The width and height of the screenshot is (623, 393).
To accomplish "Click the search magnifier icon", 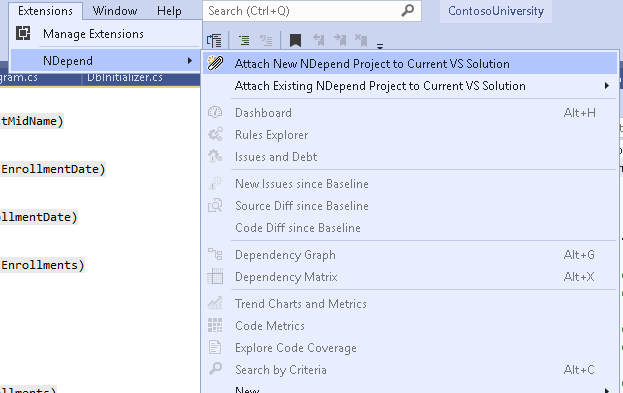I will coord(407,11).
